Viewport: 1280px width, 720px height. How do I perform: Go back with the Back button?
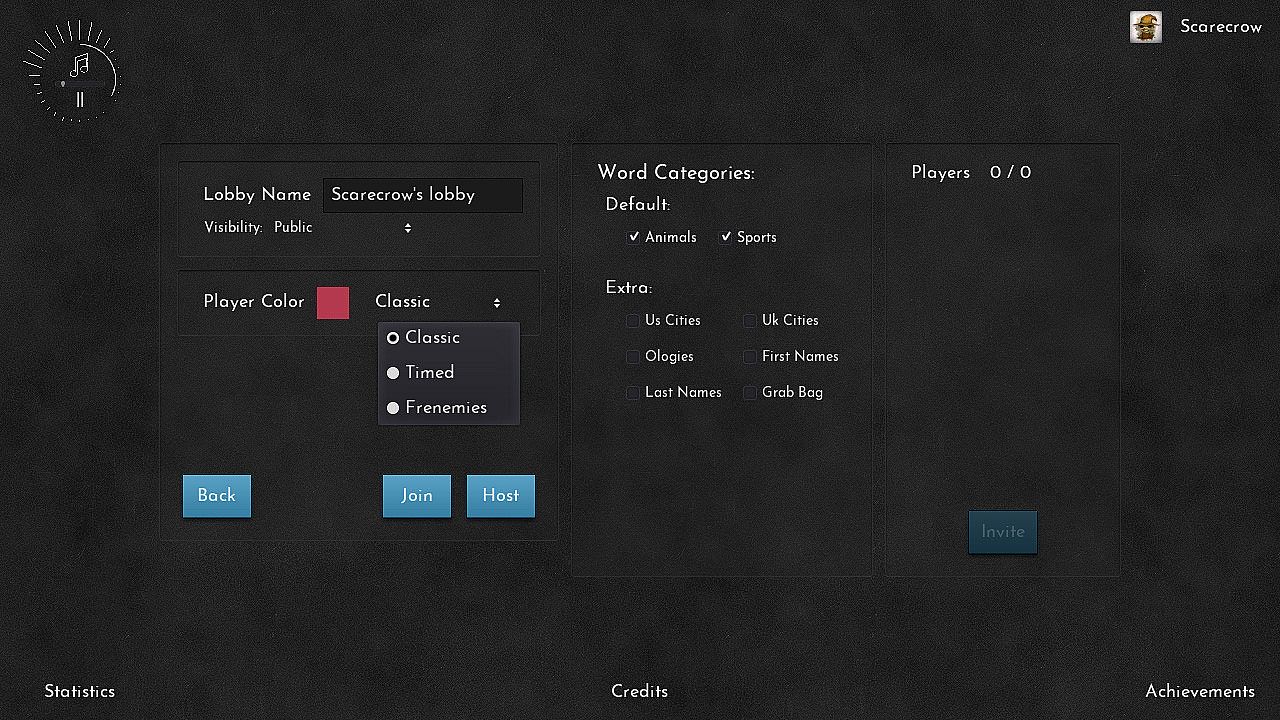click(x=217, y=496)
